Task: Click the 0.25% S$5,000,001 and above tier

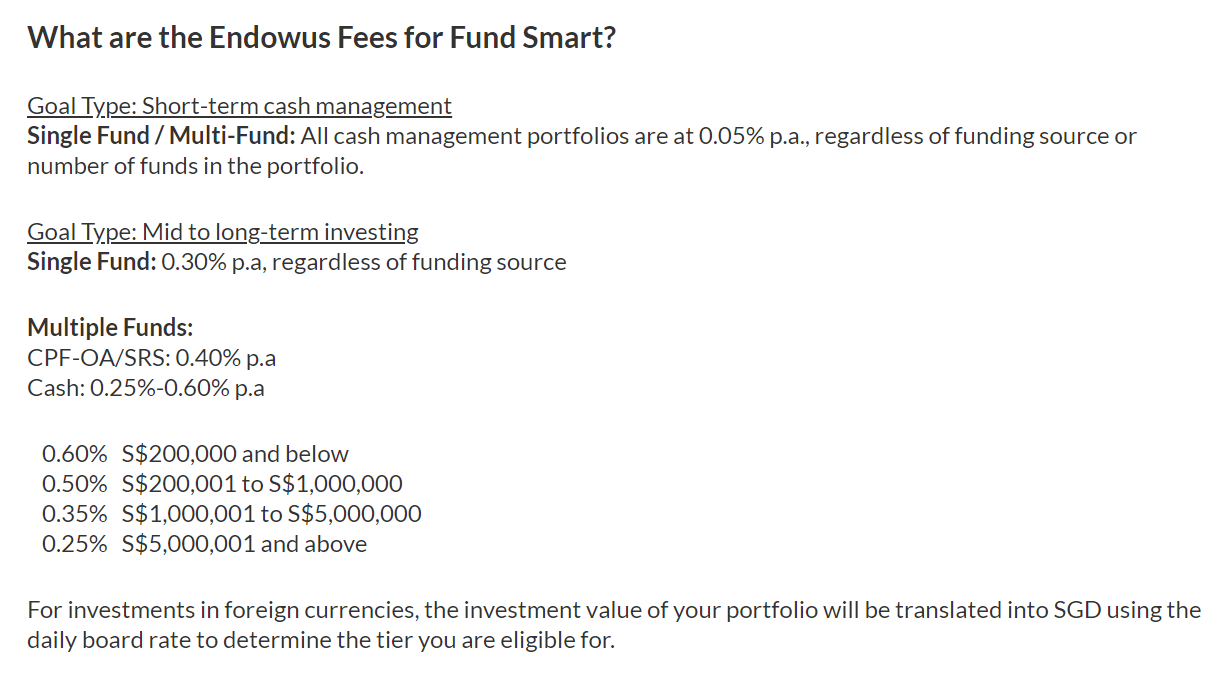Action: (x=204, y=544)
